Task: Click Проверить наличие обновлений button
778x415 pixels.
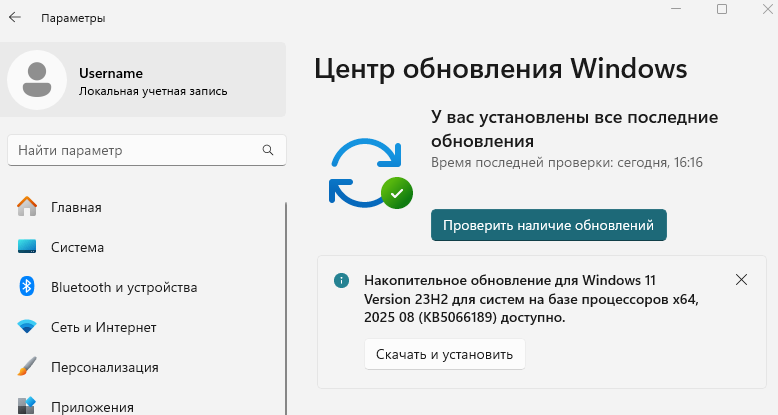Action: point(548,225)
